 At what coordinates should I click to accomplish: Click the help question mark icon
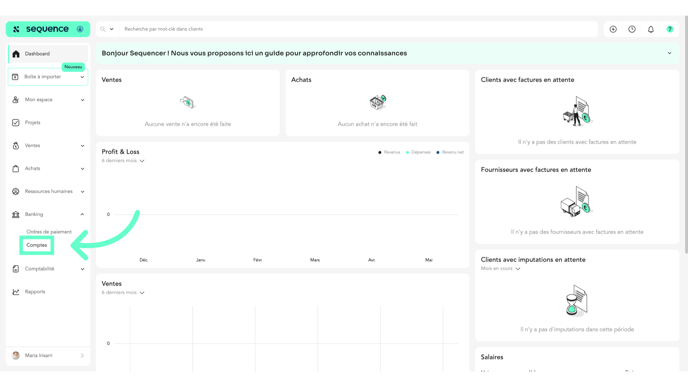670,29
